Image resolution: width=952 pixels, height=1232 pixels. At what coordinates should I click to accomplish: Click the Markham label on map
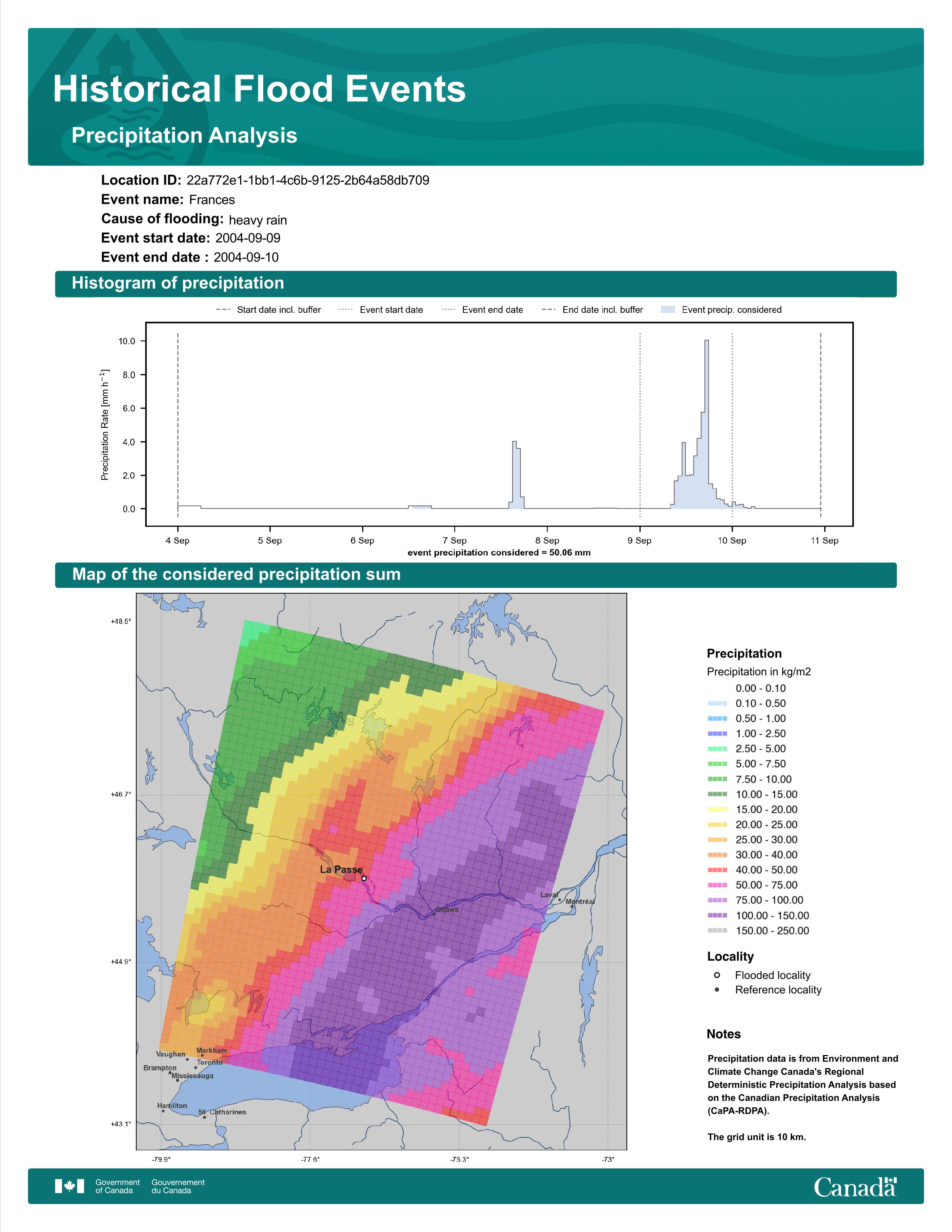coord(211,1050)
